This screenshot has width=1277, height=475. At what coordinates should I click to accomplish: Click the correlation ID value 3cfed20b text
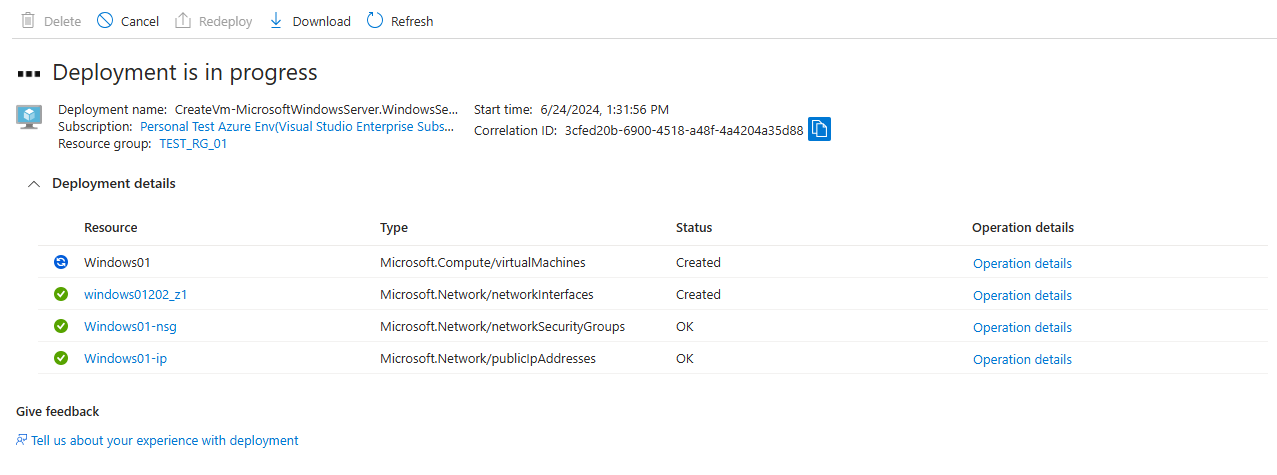click(x=684, y=130)
